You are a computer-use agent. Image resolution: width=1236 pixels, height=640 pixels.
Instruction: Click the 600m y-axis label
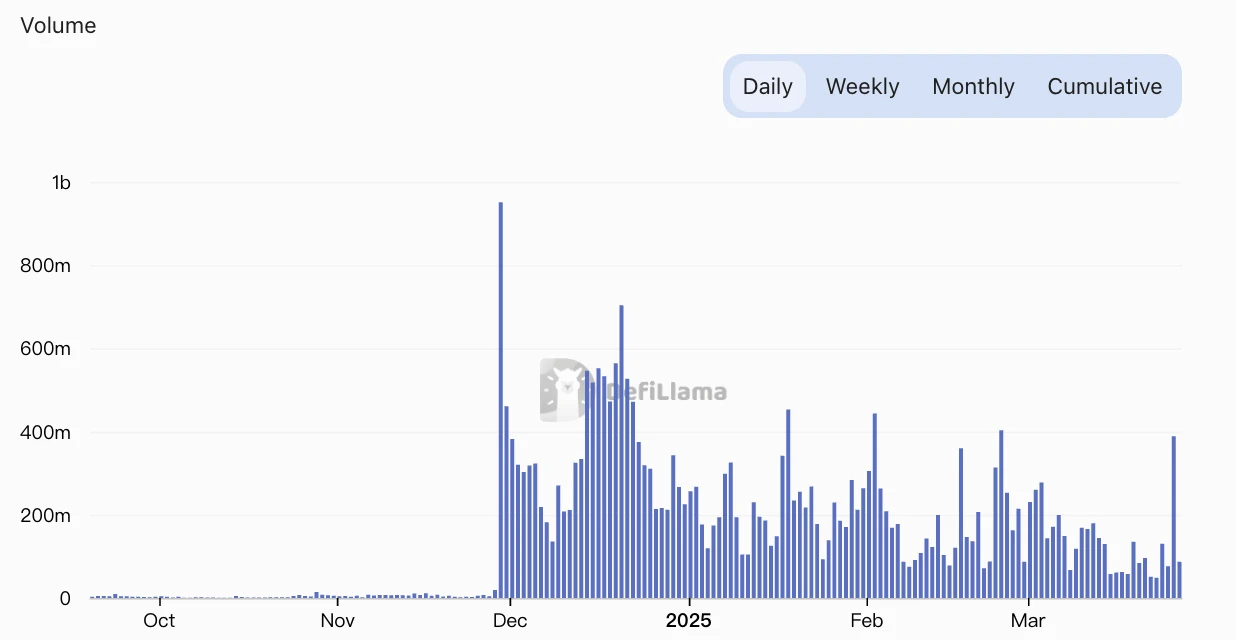(x=46, y=349)
